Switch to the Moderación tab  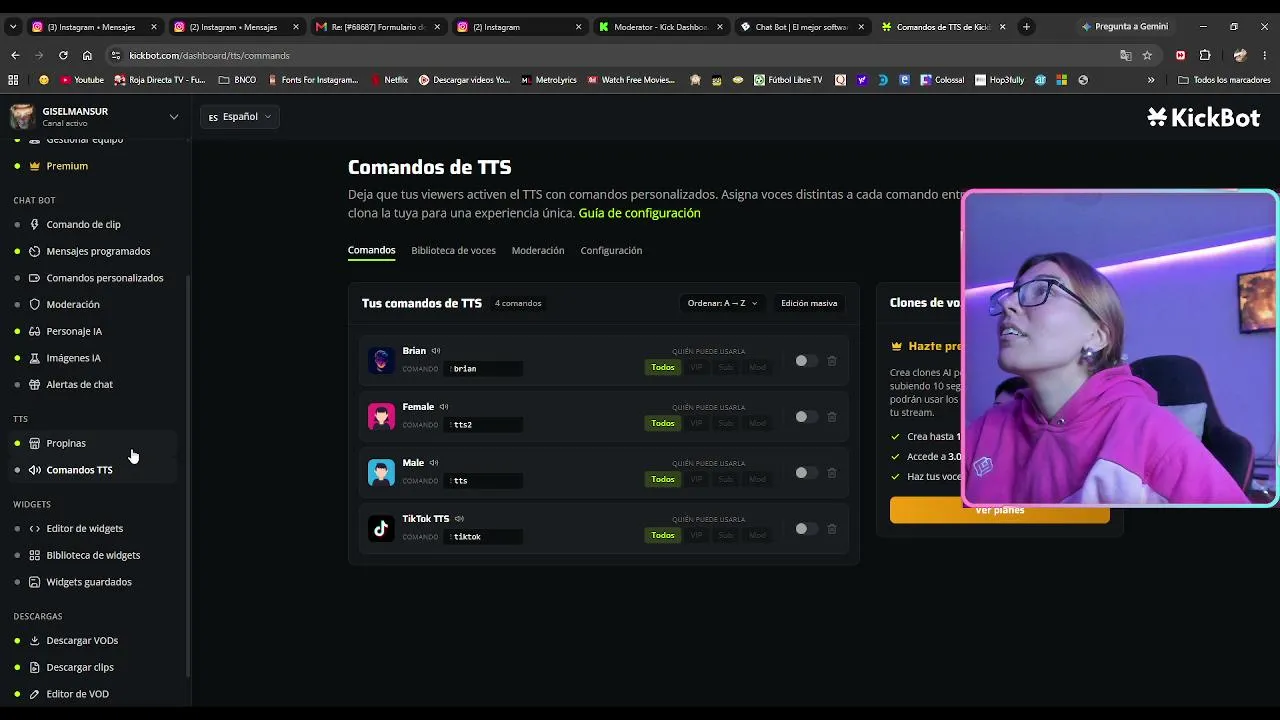pos(538,250)
